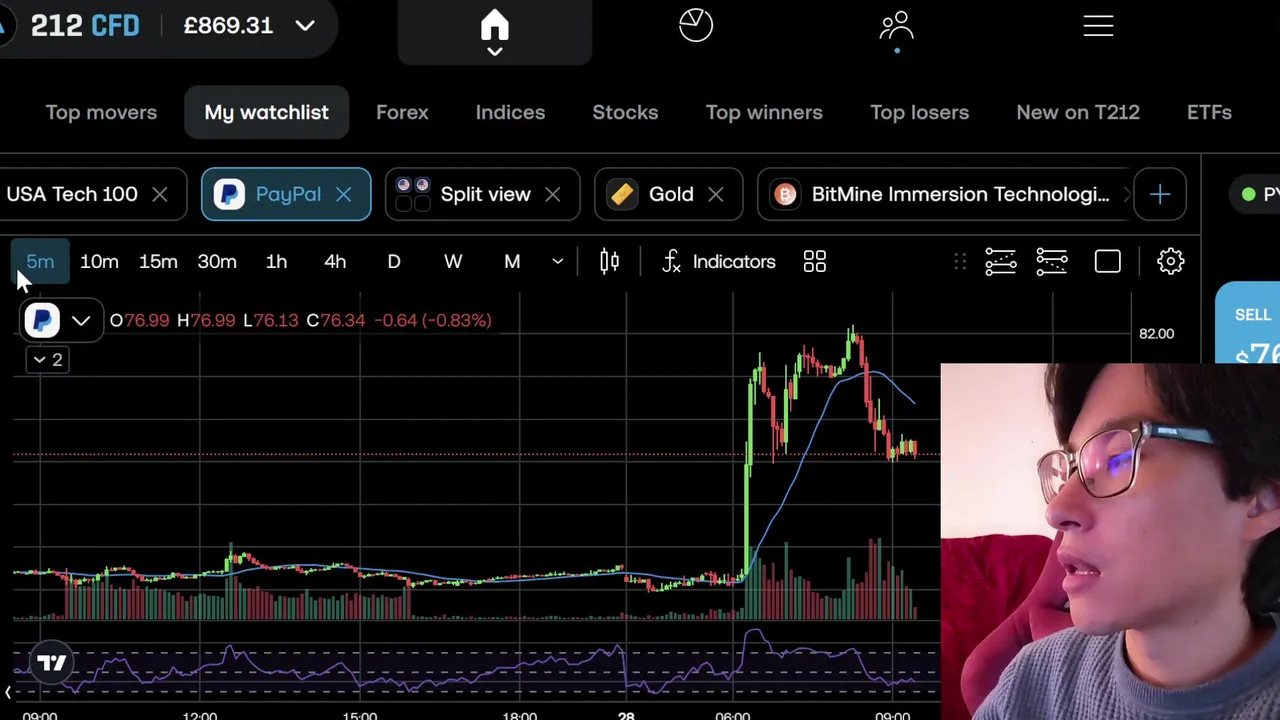Image resolution: width=1280 pixels, height=720 pixels.
Task: Click the SELL button
Action: coord(1250,324)
